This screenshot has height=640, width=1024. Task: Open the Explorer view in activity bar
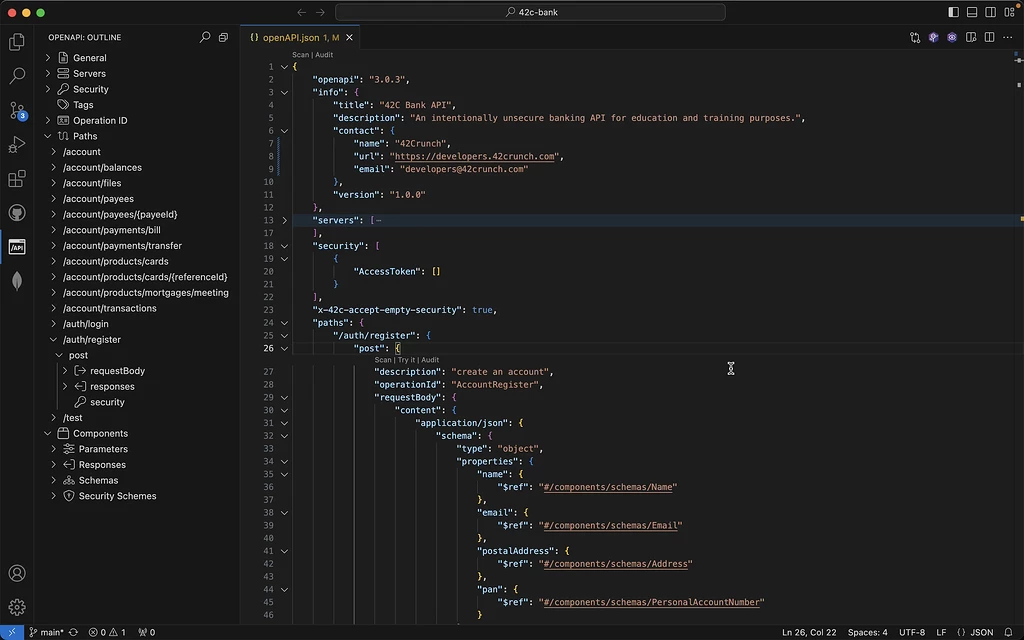(17, 42)
